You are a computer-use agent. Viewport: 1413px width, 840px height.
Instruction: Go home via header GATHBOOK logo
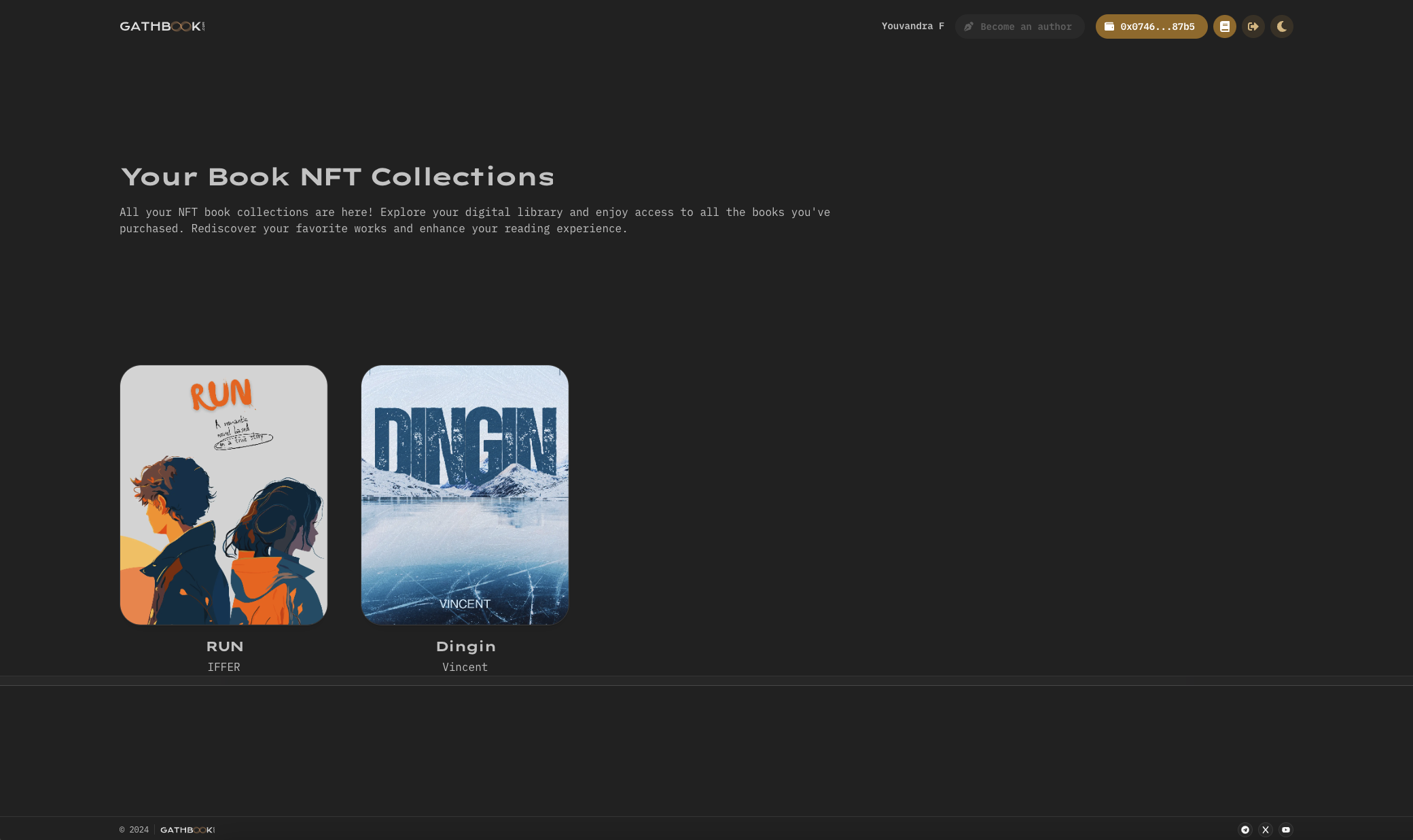point(162,26)
